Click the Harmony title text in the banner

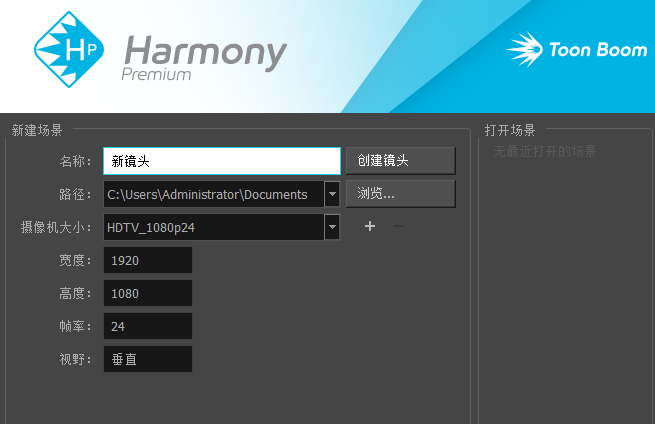[x=206, y=52]
